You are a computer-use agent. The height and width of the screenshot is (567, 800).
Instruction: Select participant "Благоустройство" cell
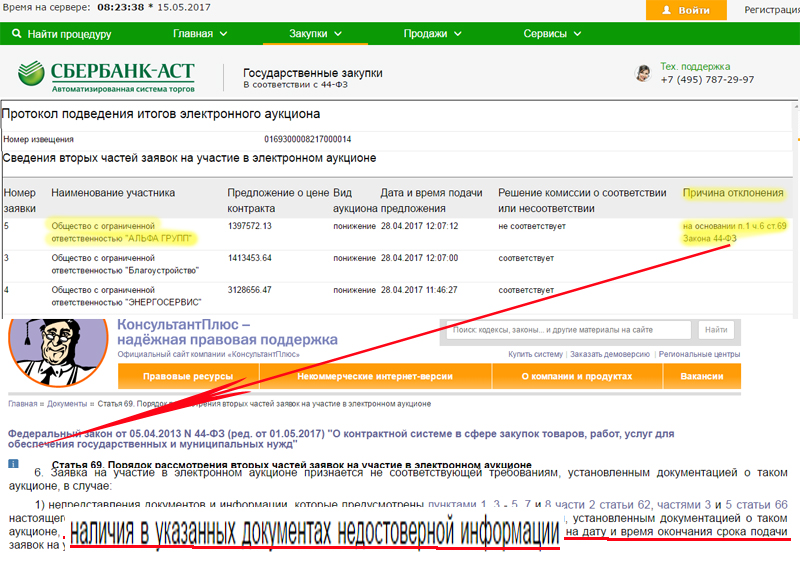[125, 264]
